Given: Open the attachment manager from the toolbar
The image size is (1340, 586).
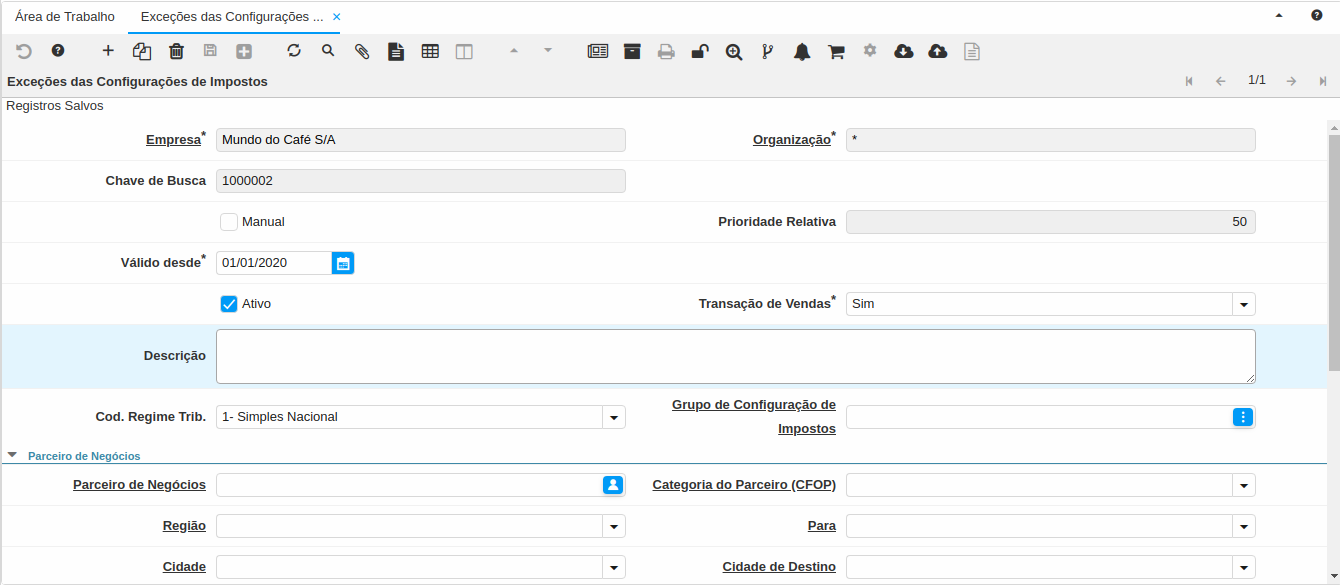Looking at the screenshot, I should (362, 50).
